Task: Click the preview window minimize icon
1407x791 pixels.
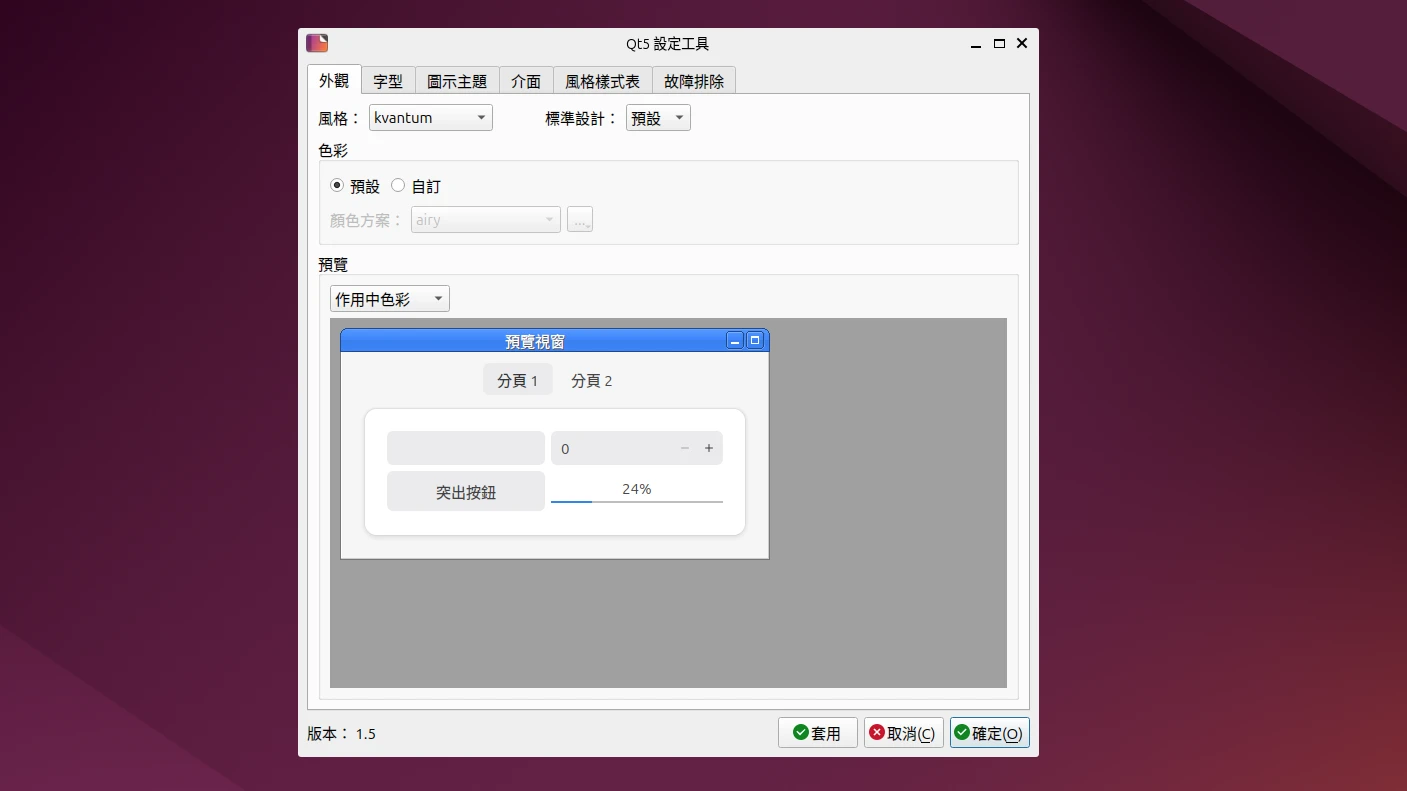Action: coord(735,341)
